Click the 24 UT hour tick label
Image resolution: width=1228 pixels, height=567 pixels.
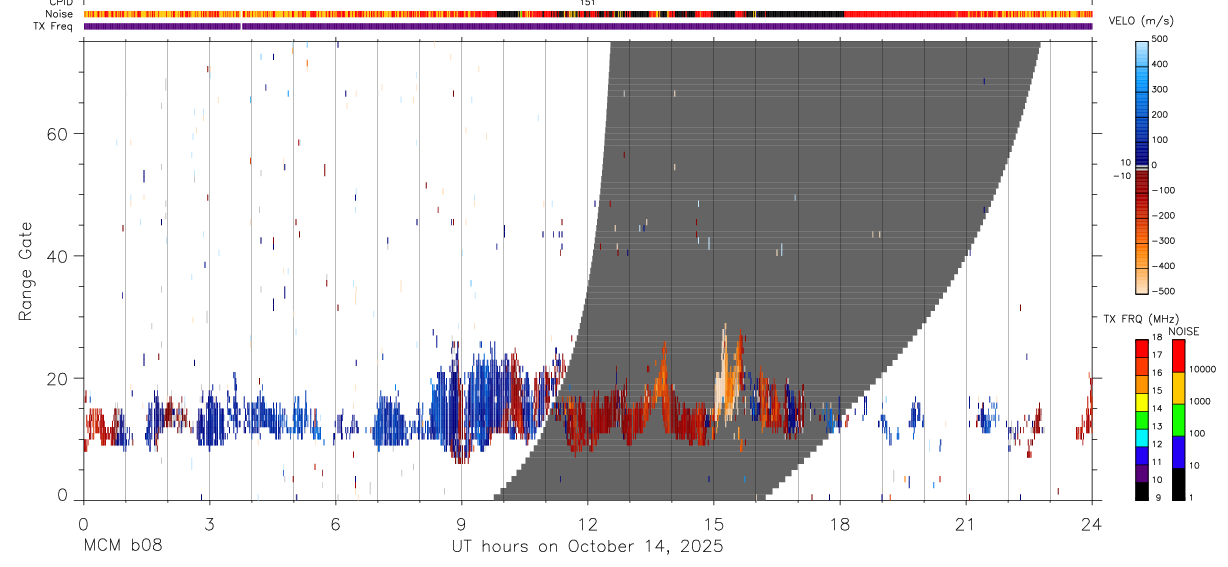point(1091,524)
